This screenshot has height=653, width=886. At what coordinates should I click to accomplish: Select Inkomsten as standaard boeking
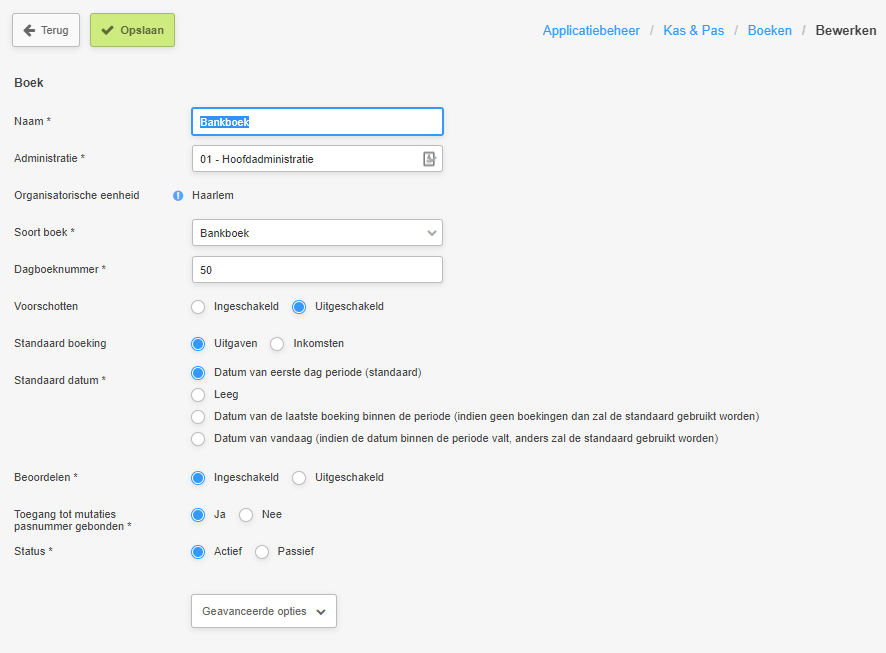point(277,344)
